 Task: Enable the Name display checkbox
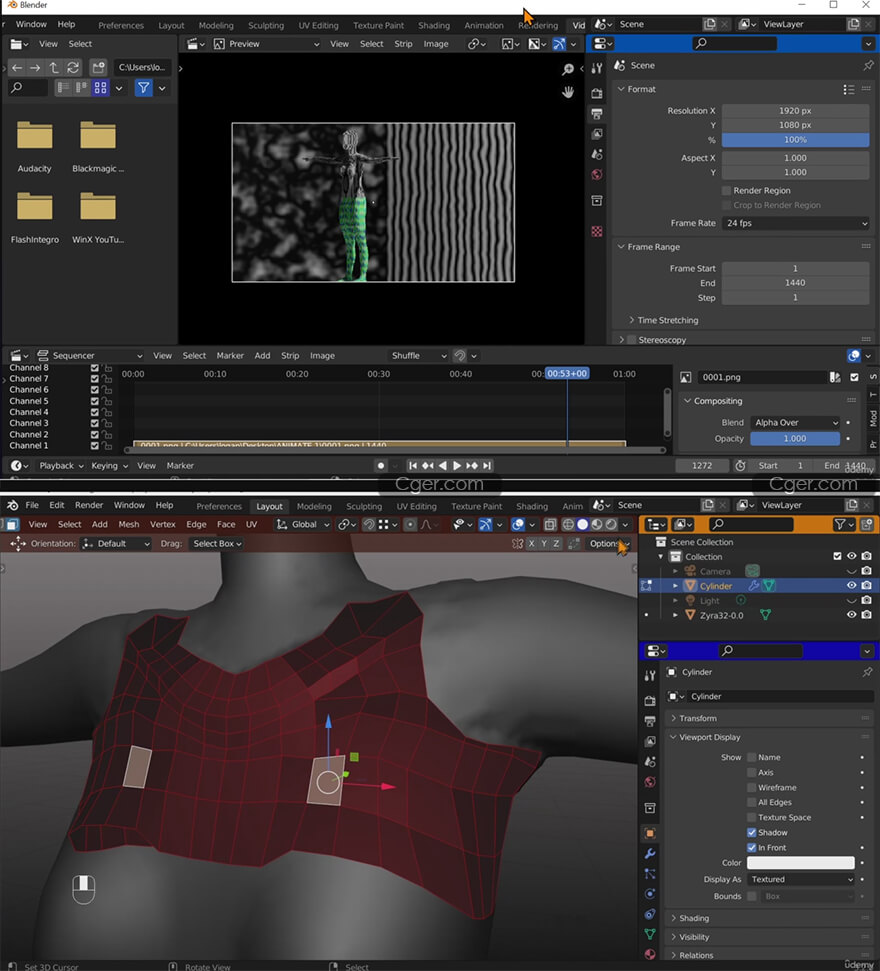[752, 757]
